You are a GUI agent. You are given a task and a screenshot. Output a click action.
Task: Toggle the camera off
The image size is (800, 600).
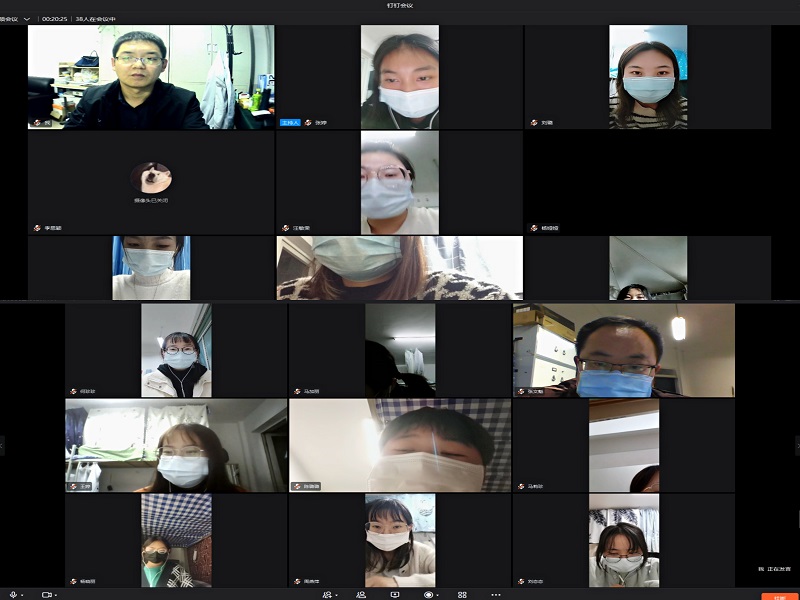[x=46, y=594]
